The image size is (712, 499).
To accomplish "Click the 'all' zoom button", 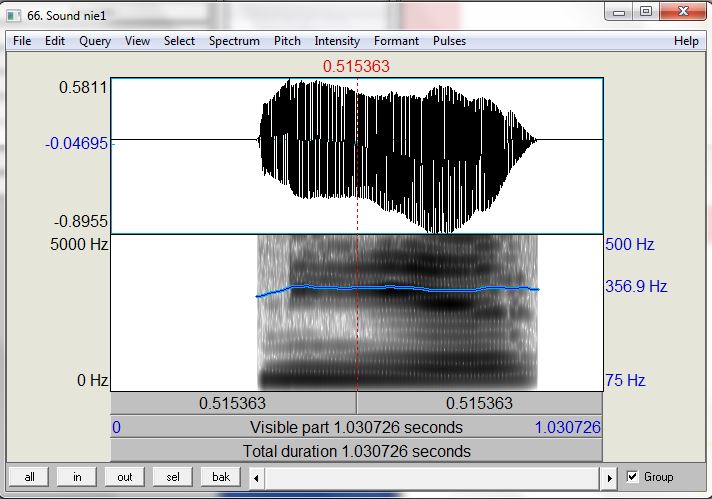I will coord(30,477).
